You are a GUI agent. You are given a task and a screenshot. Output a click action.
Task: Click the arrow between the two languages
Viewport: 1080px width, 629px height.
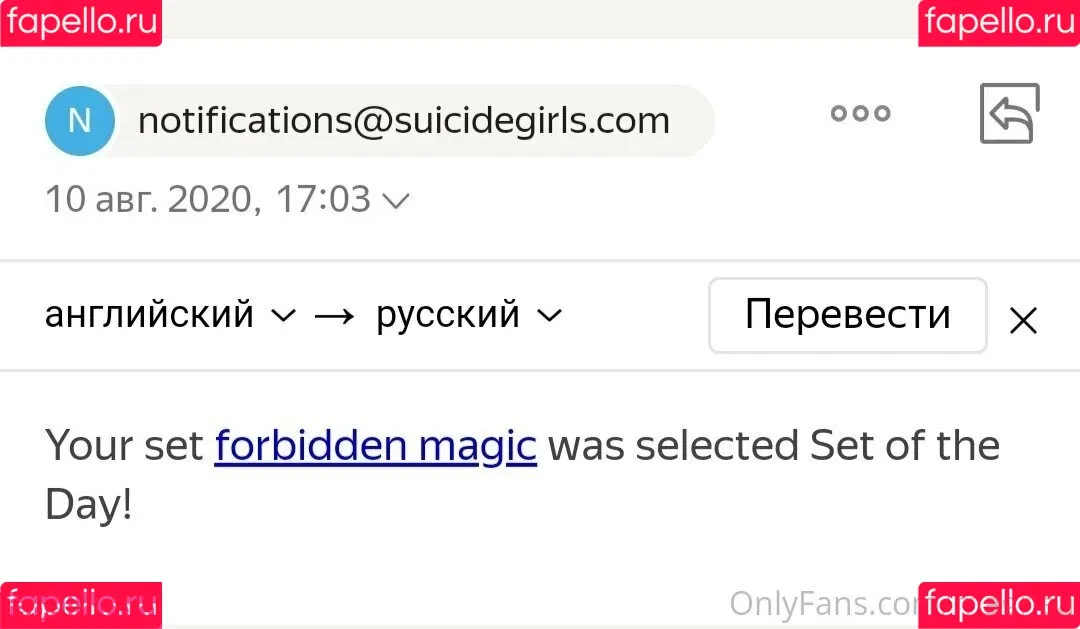point(335,316)
